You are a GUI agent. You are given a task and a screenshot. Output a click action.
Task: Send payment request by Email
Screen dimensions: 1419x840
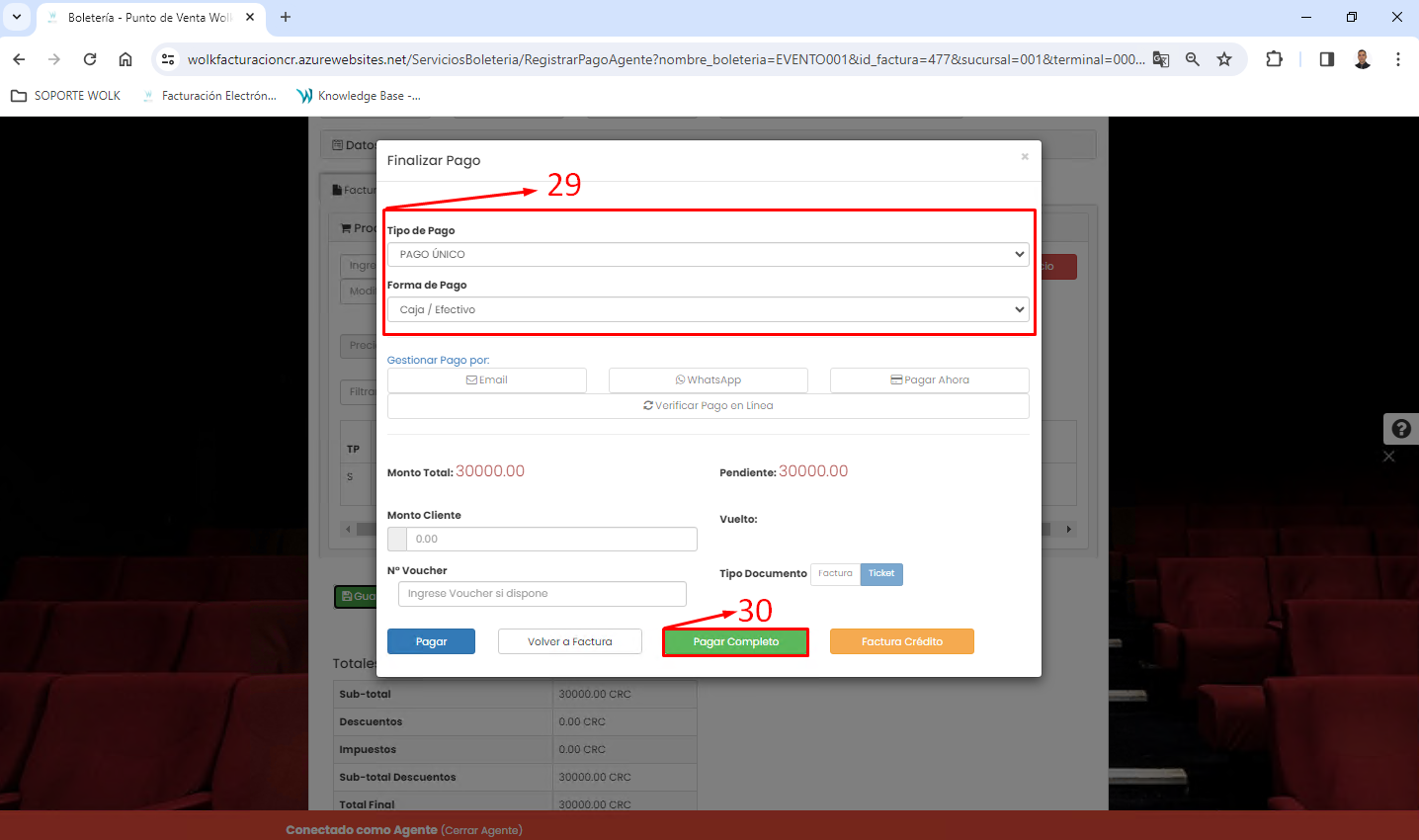tap(487, 380)
